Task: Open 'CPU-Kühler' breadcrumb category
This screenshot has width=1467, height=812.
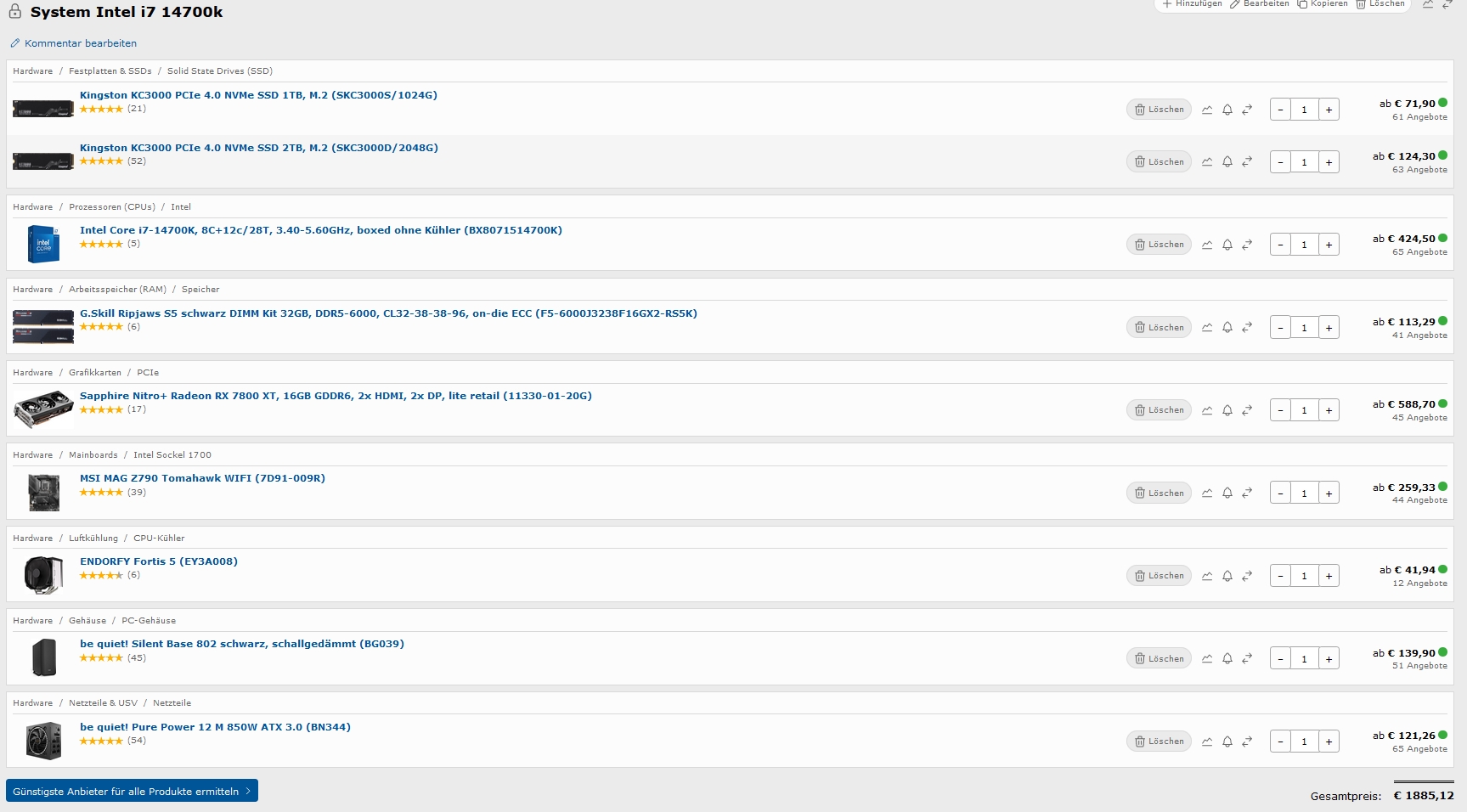Action: pos(159,539)
